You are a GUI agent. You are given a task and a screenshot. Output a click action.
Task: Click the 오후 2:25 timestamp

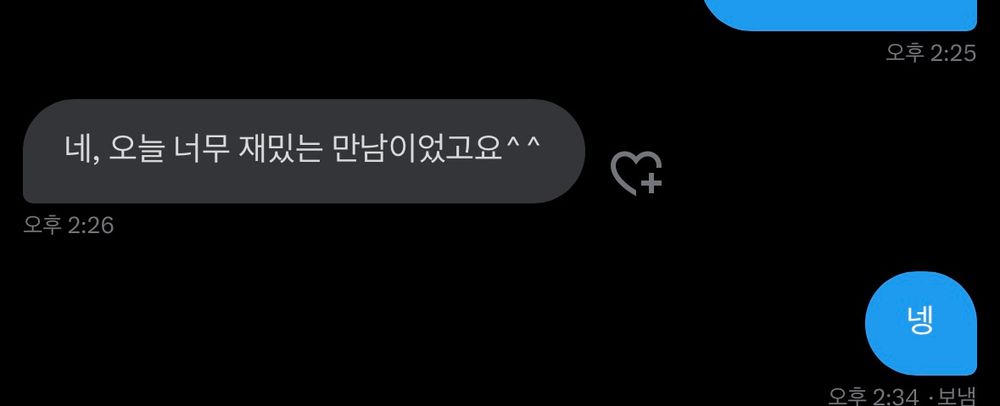[x=930, y=53]
